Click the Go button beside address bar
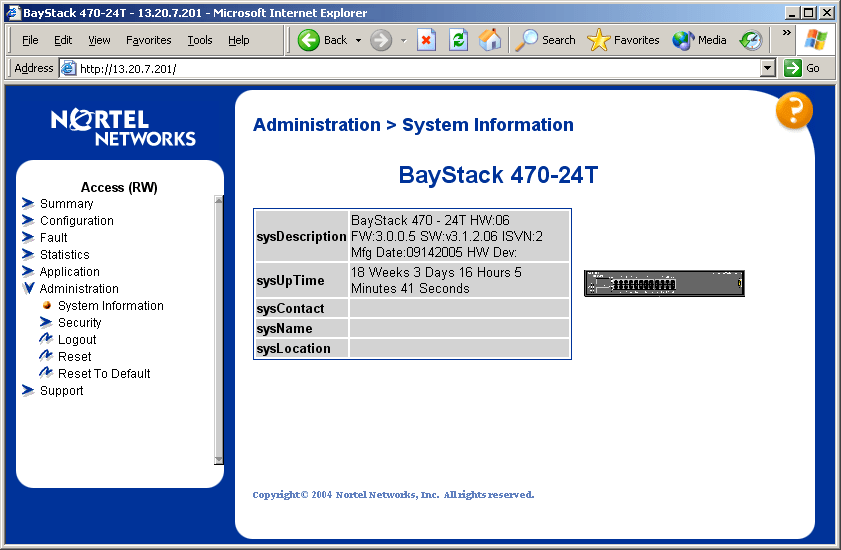 pos(802,68)
